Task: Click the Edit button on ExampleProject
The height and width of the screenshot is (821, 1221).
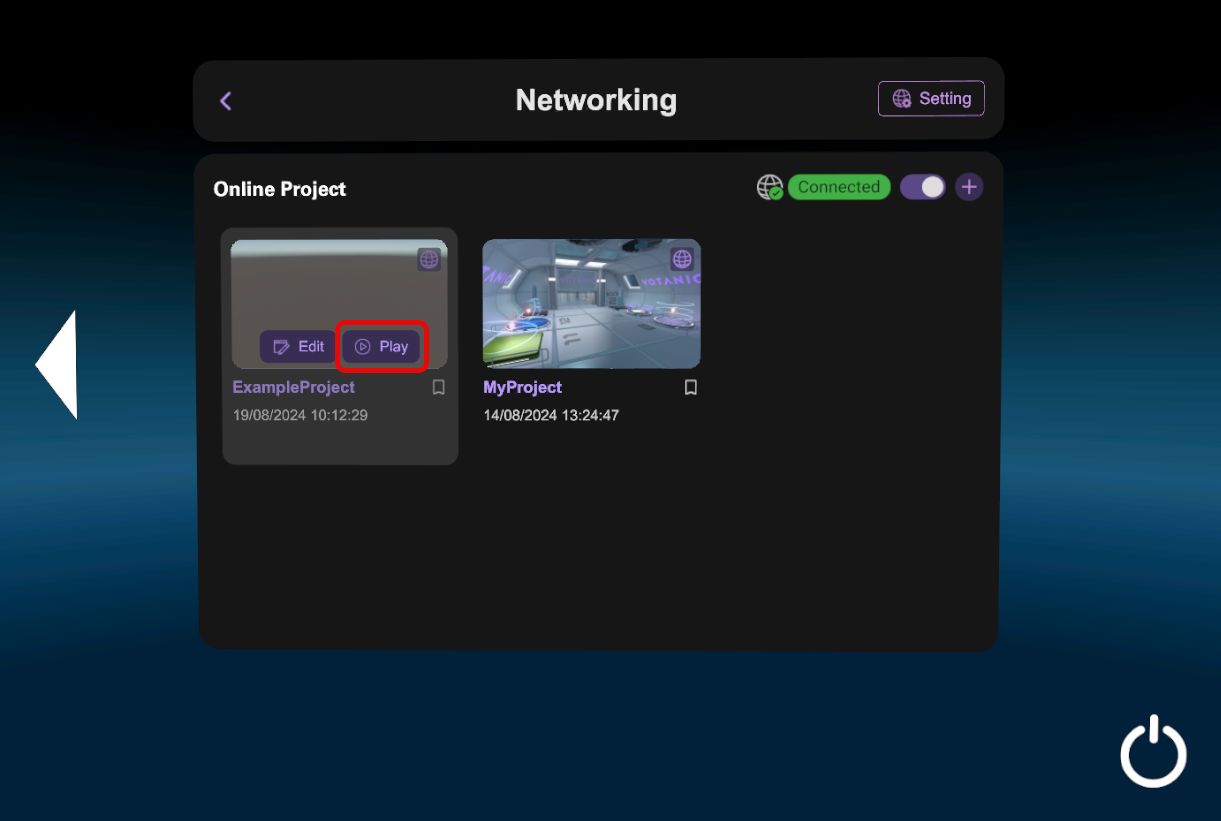Action: tap(298, 347)
